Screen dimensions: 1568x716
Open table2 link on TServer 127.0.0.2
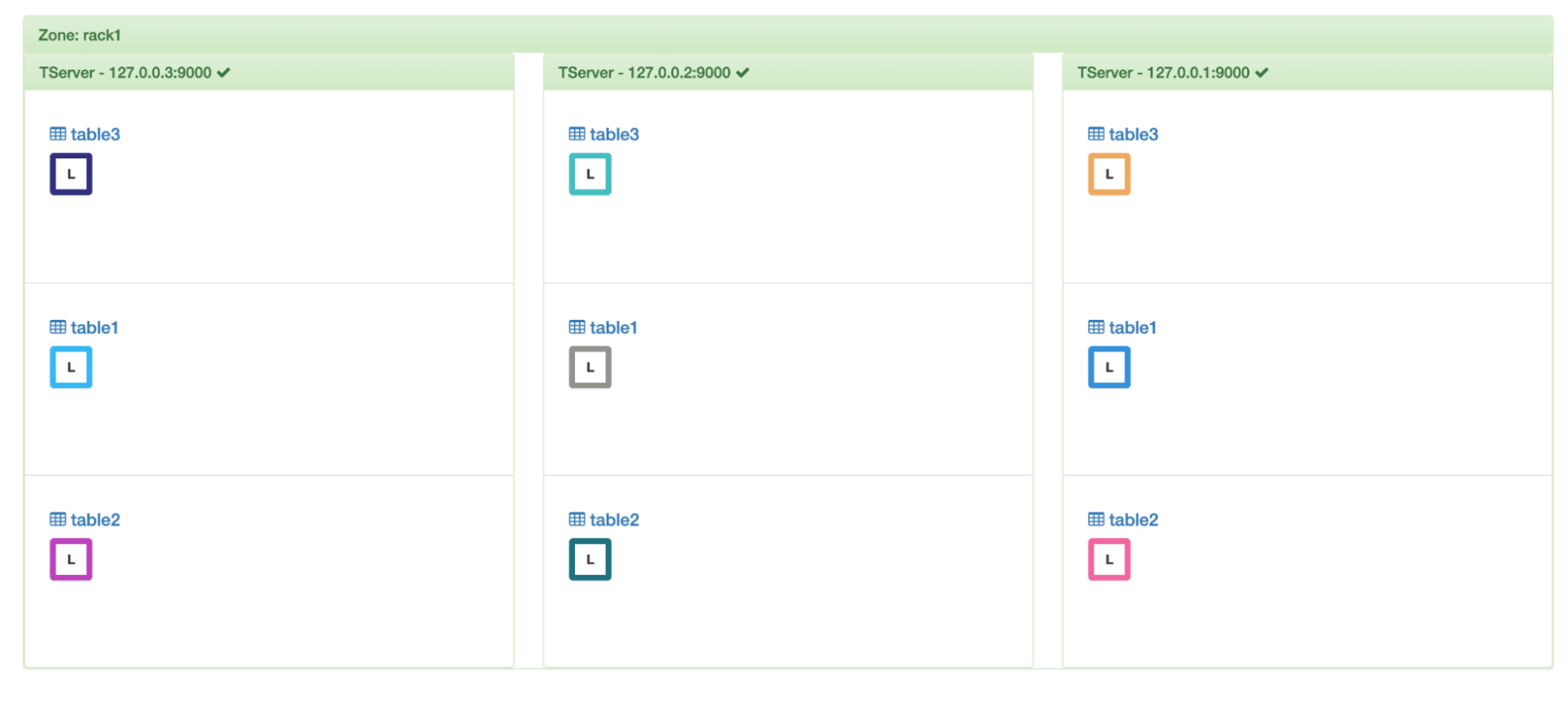click(614, 520)
